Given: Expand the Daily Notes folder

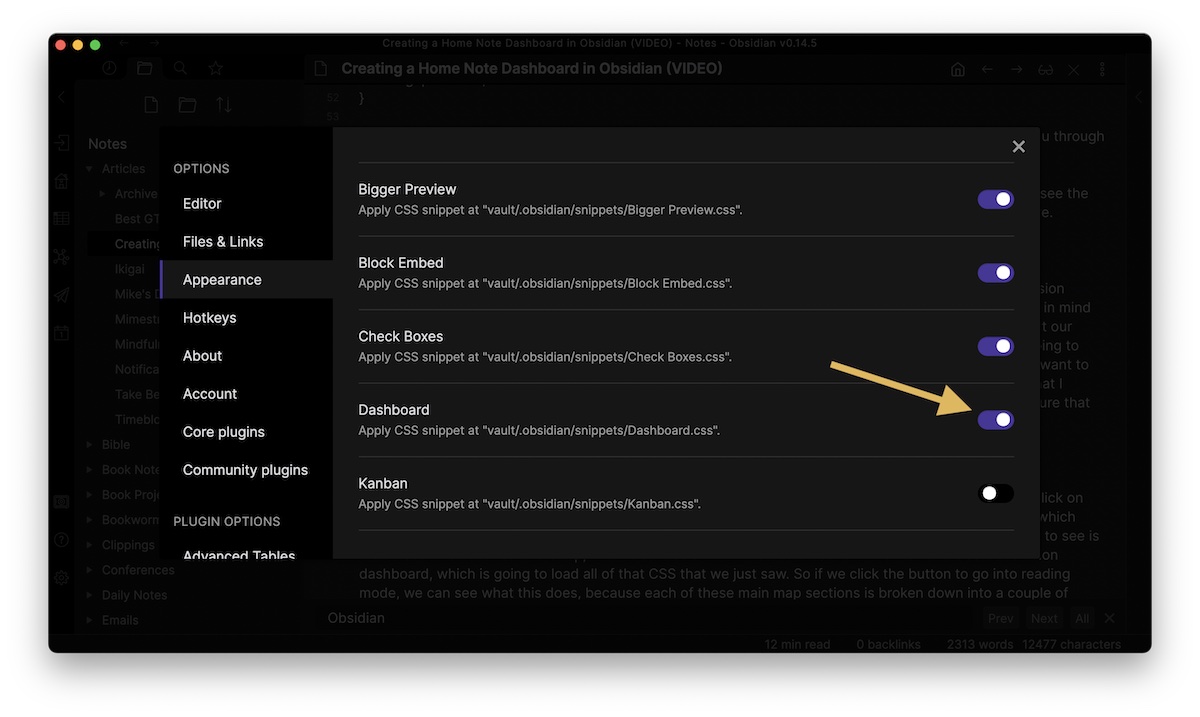Looking at the screenshot, I should point(90,595).
